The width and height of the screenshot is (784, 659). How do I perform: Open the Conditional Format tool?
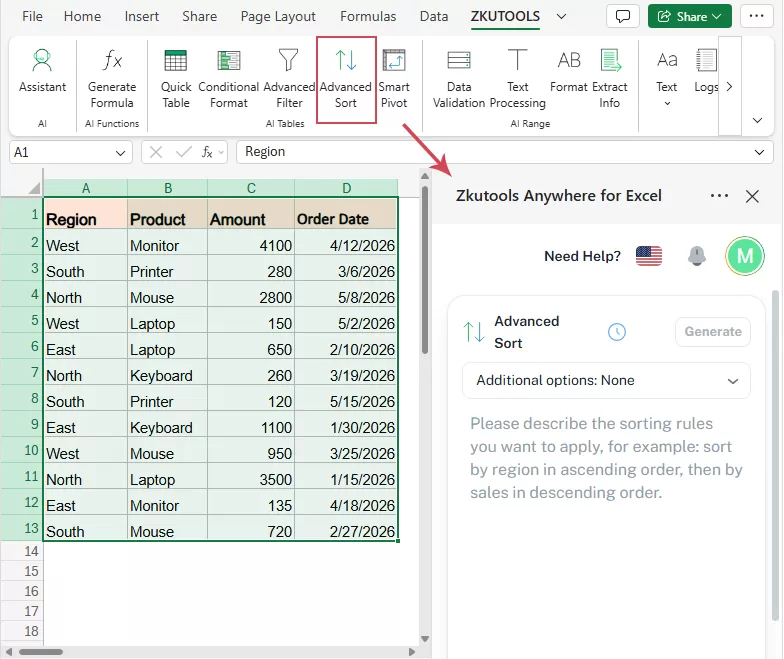[228, 78]
